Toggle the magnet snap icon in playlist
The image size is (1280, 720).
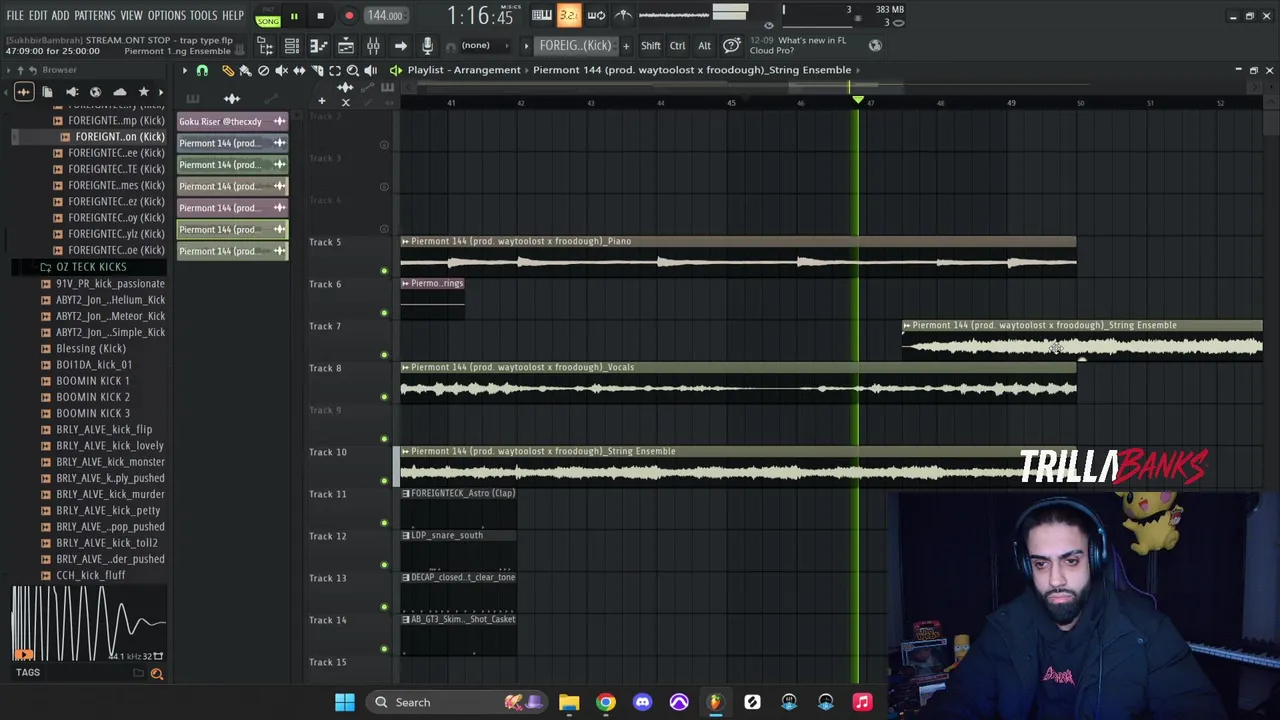202,70
